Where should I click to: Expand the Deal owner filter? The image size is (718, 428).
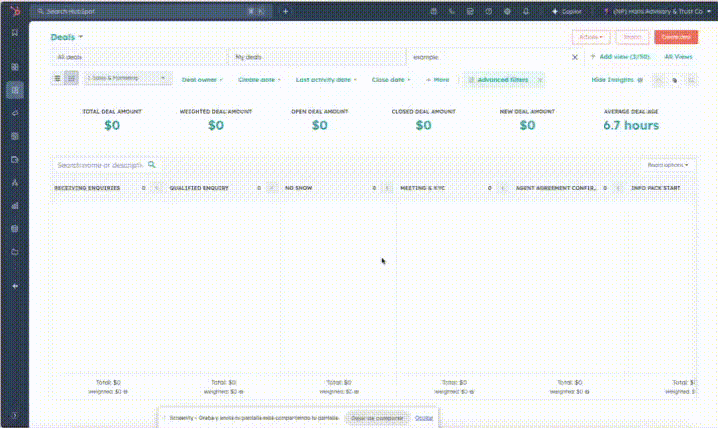click(x=202, y=78)
